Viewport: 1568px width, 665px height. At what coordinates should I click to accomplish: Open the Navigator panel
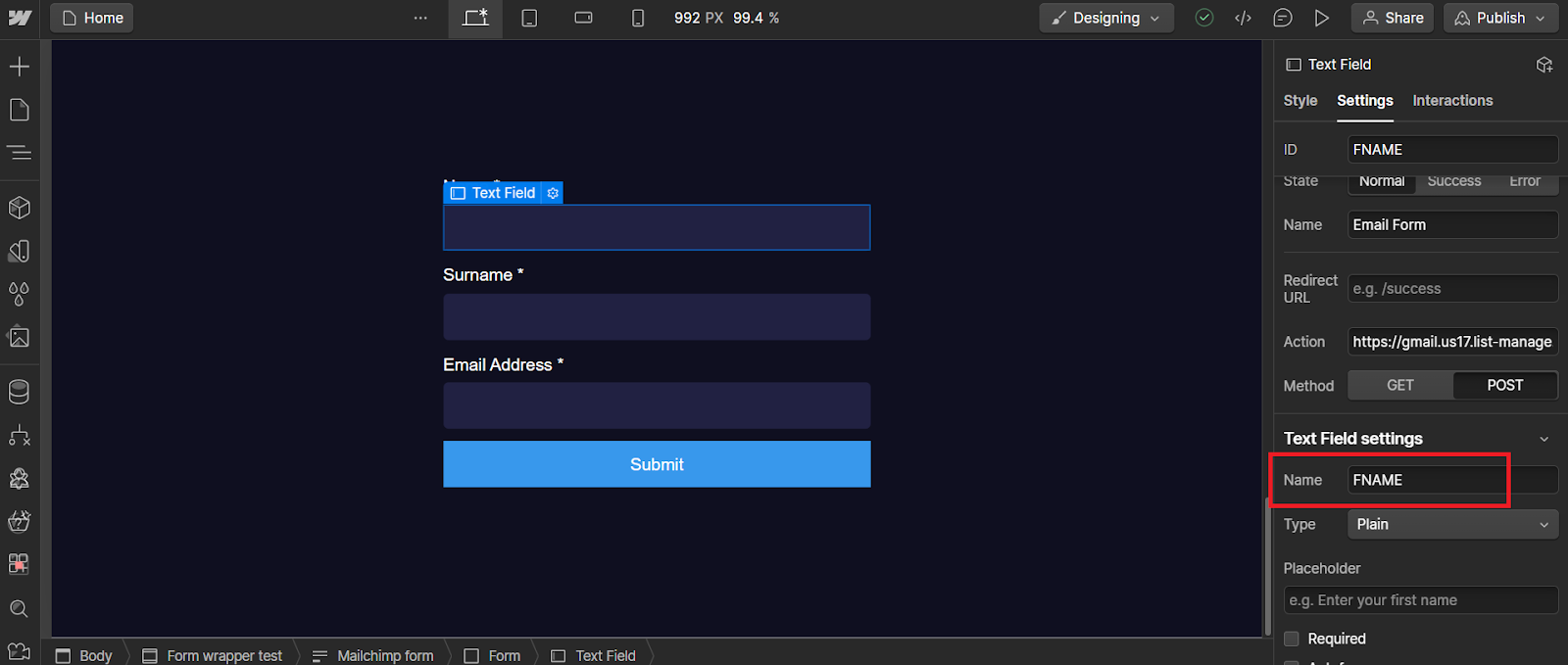tap(20, 153)
